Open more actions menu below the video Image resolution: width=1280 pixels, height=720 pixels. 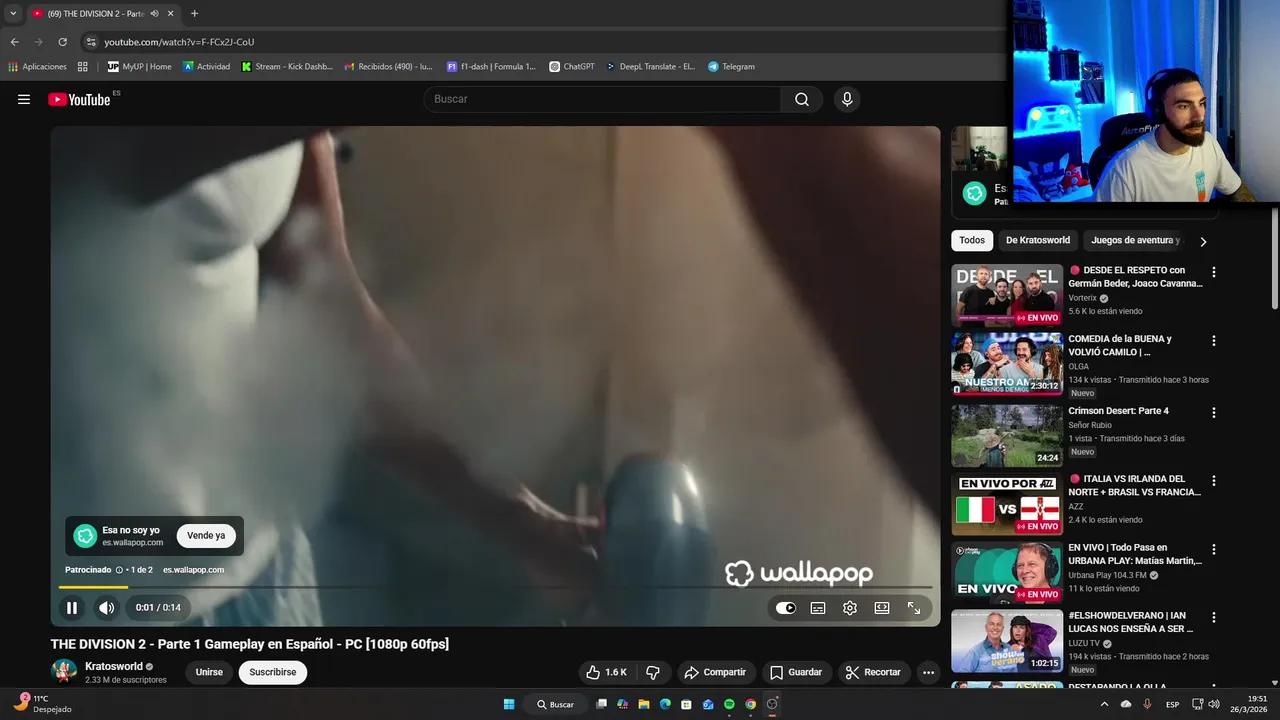[x=929, y=672]
